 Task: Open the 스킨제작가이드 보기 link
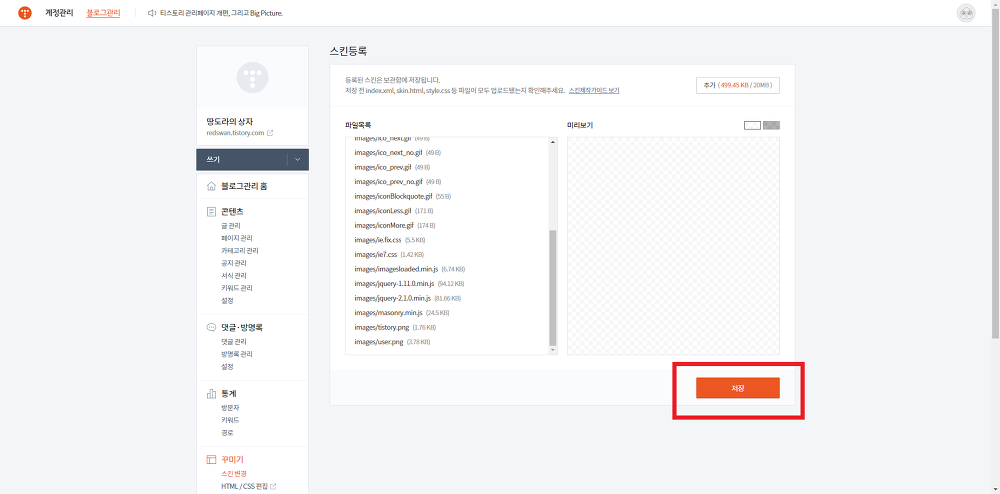click(594, 91)
